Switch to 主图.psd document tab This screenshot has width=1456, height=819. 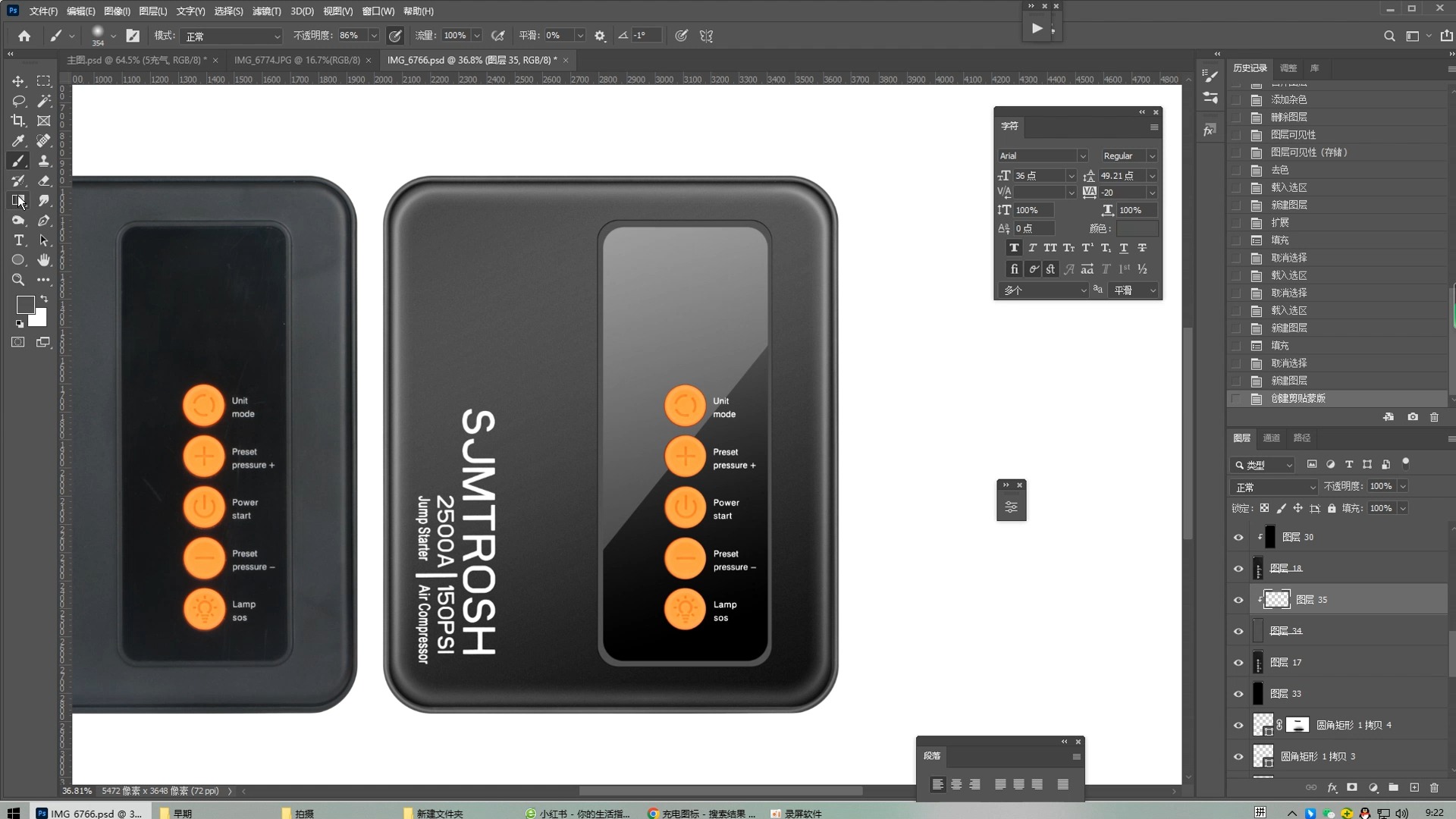[x=136, y=60]
